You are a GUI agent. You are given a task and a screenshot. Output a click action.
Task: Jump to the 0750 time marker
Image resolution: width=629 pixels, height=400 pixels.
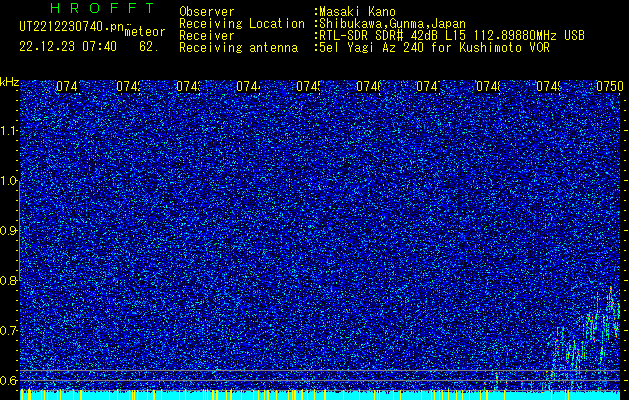(609, 87)
